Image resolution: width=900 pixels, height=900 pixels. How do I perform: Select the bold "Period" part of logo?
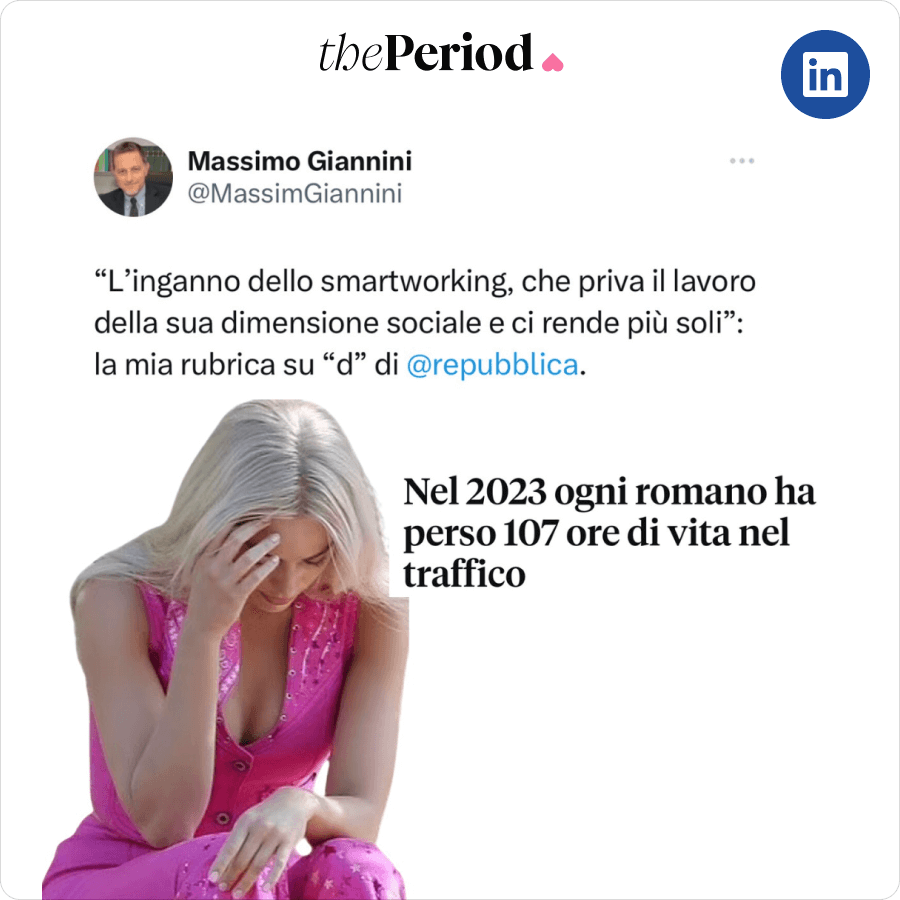click(x=459, y=53)
